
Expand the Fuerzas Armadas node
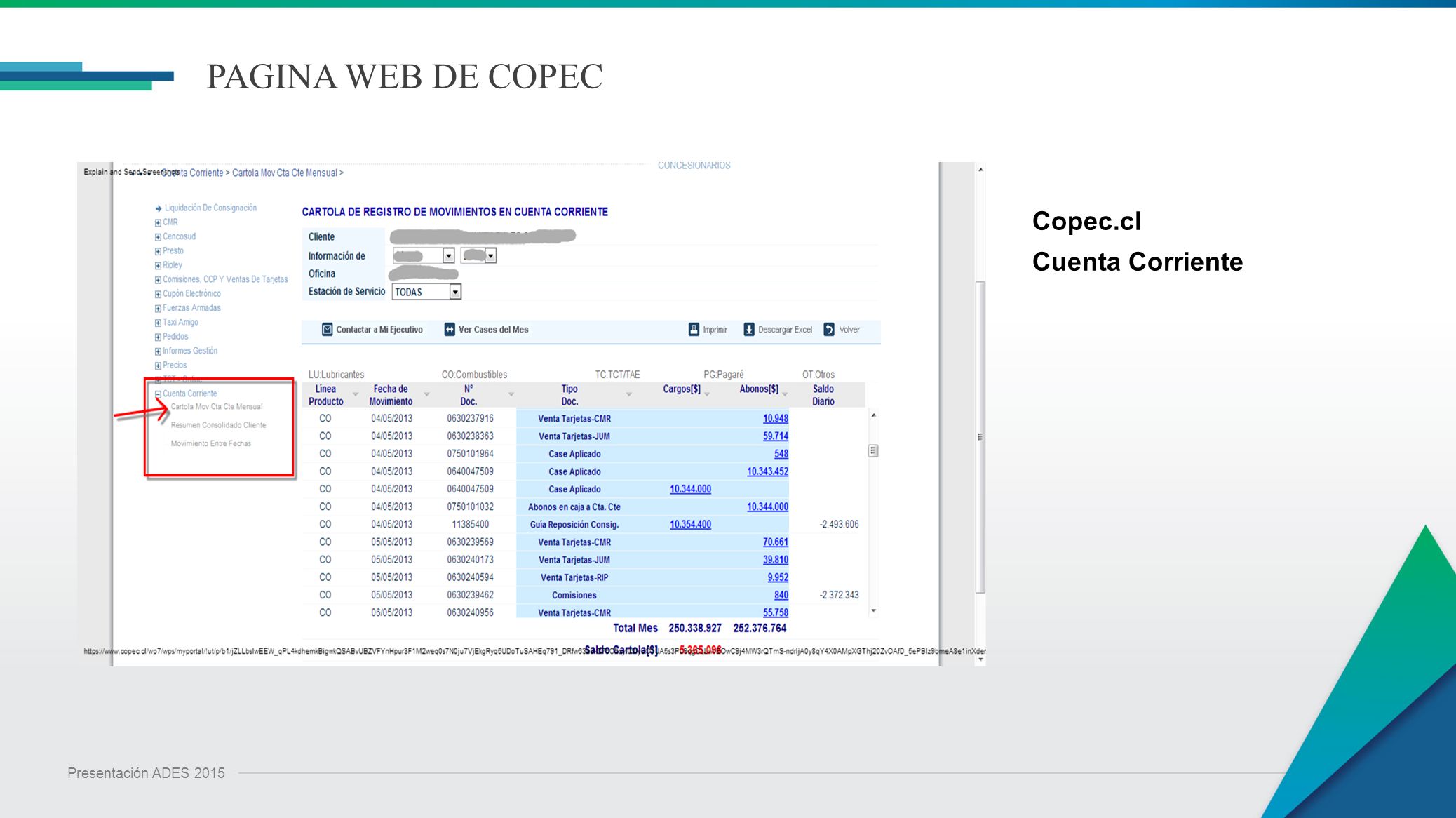(158, 309)
